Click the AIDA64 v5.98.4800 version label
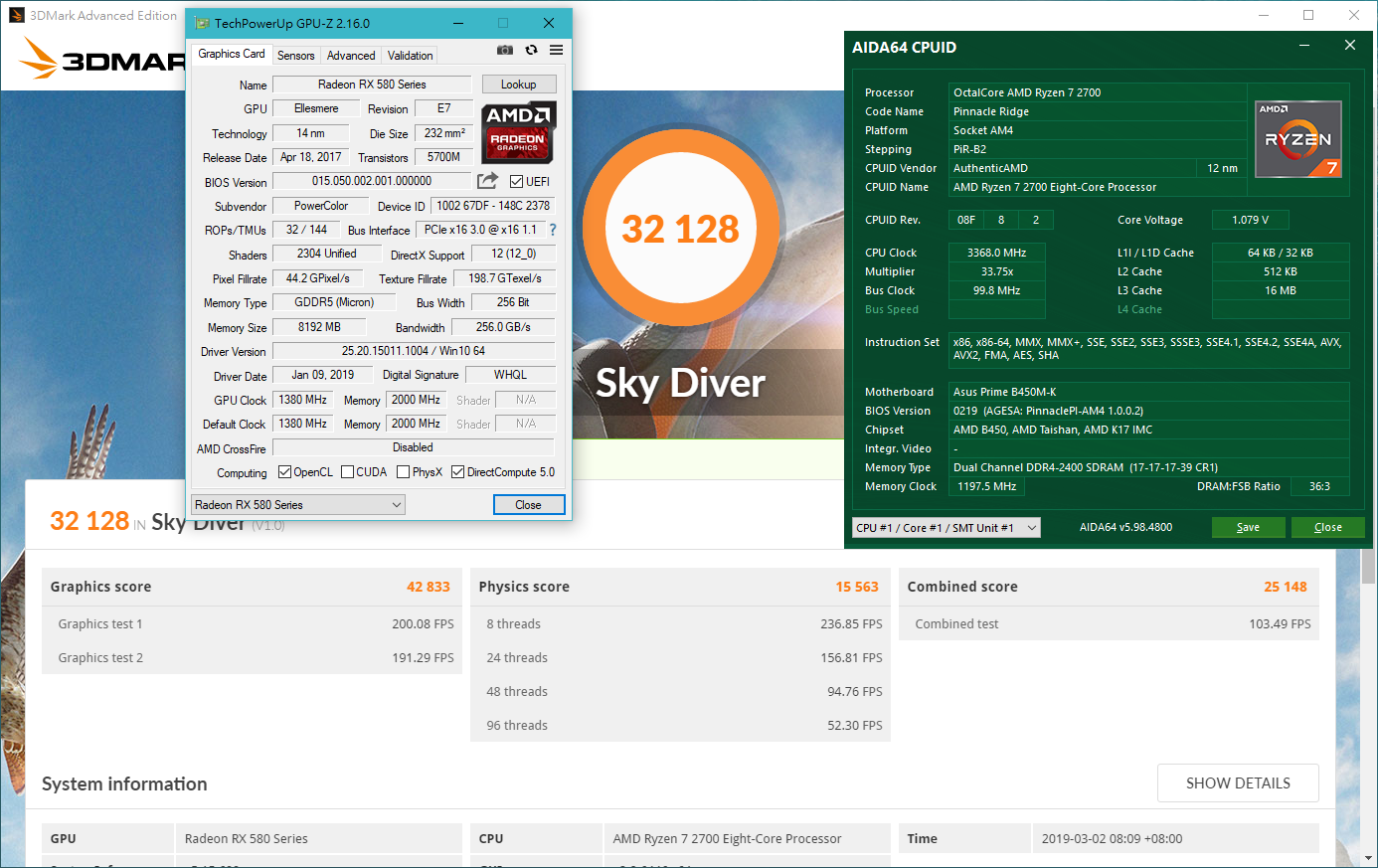 [1125, 528]
